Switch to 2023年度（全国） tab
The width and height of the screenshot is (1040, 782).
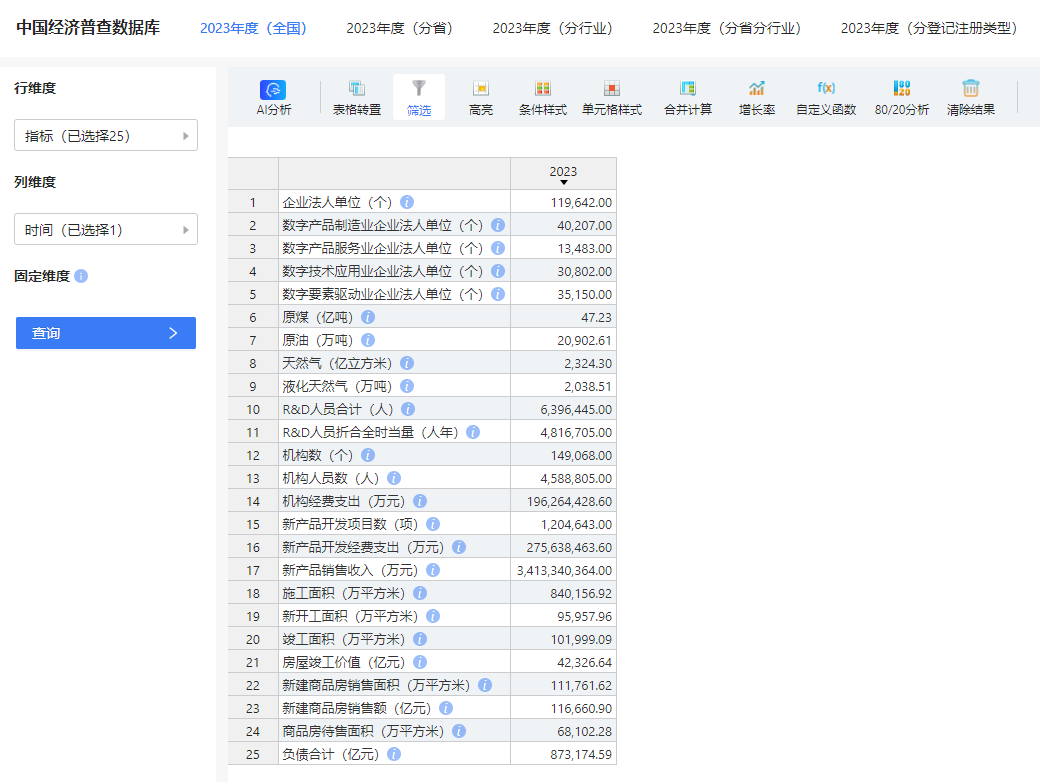tap(253, 28)
